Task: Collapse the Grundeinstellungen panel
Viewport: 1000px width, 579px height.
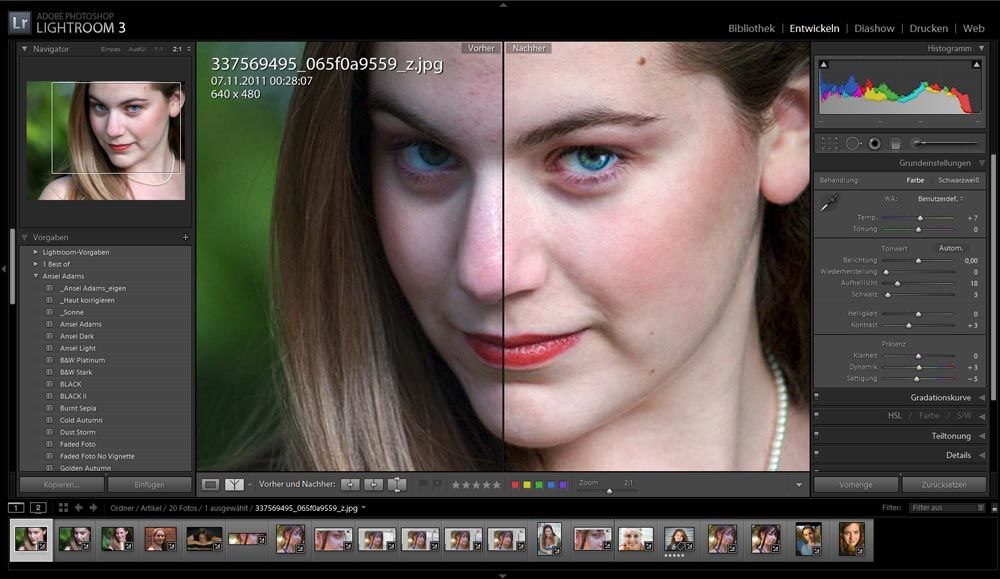Action: [982, 163]
